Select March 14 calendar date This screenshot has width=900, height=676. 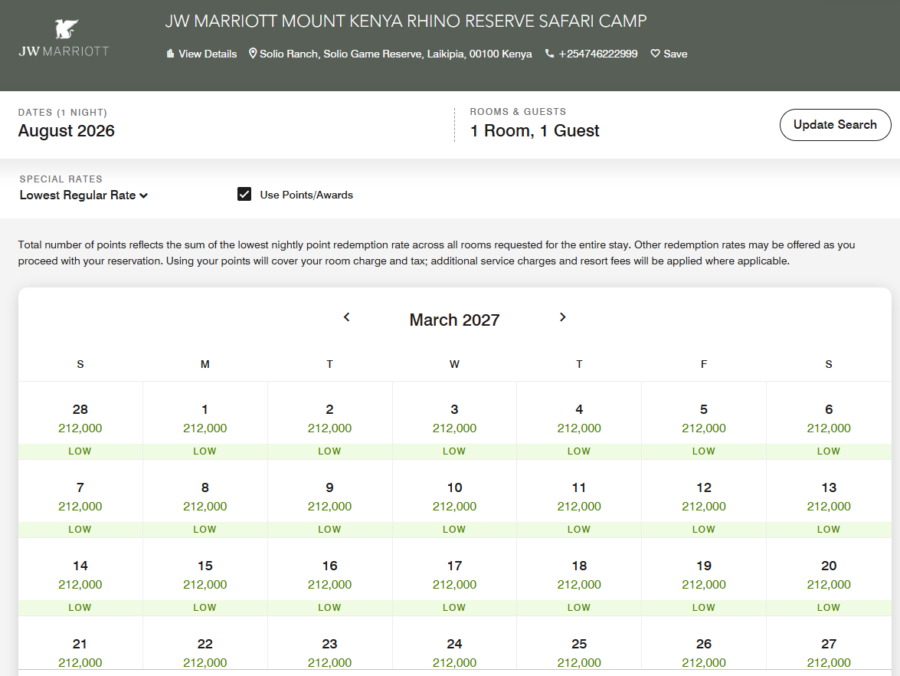click(80, 577)
